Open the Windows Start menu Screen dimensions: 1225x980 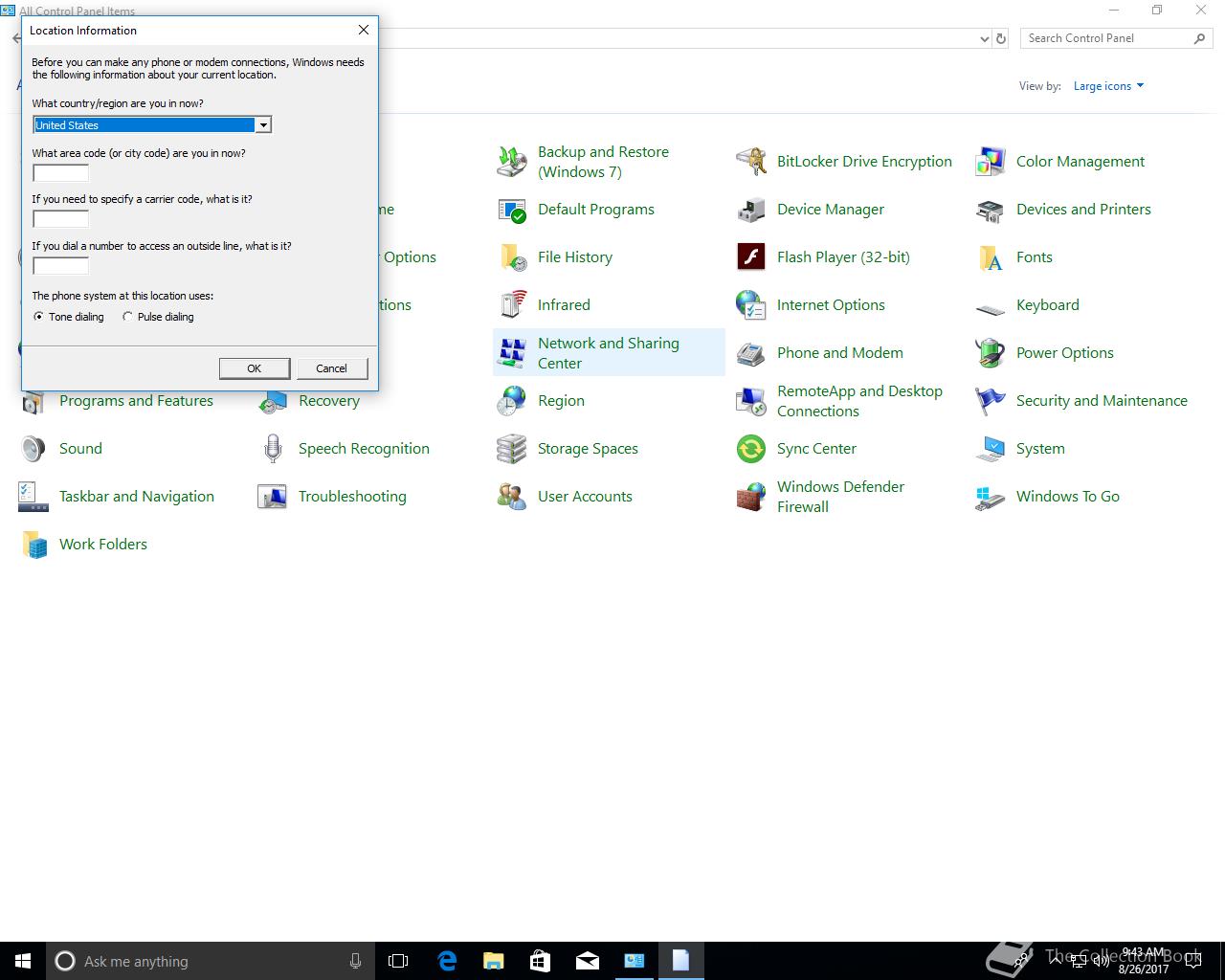[x=23, y=961]
